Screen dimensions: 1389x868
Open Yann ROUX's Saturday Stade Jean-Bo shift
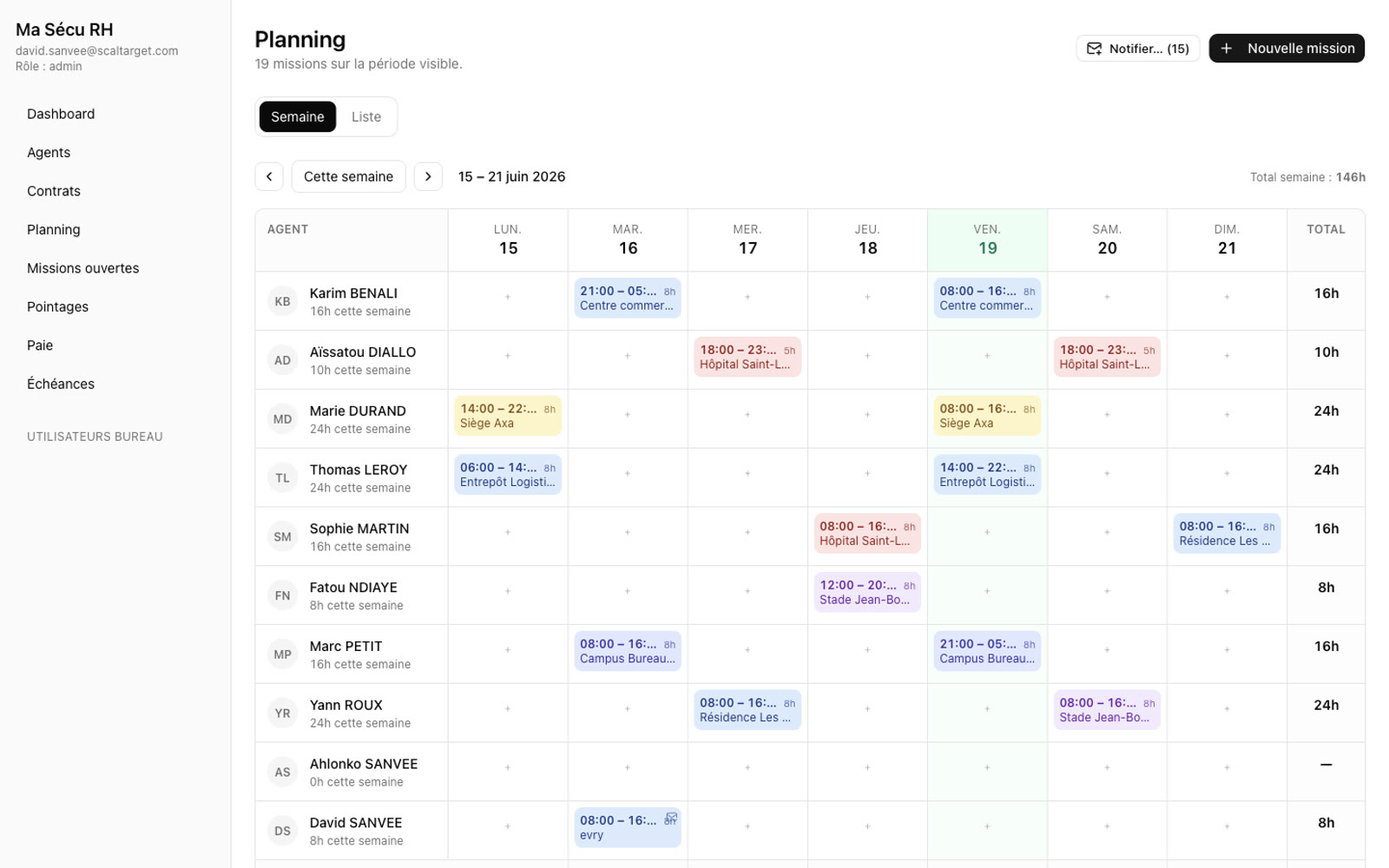click(1107, 709)
